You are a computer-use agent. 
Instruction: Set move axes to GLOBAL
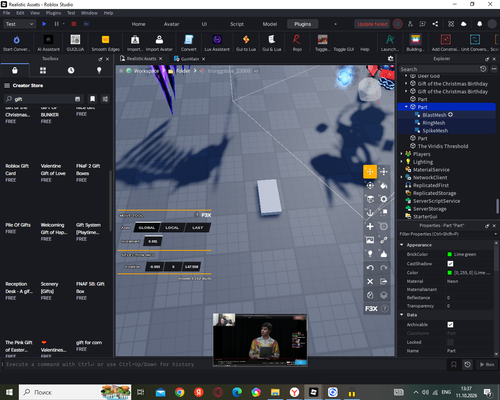click(x=147, y=228)
